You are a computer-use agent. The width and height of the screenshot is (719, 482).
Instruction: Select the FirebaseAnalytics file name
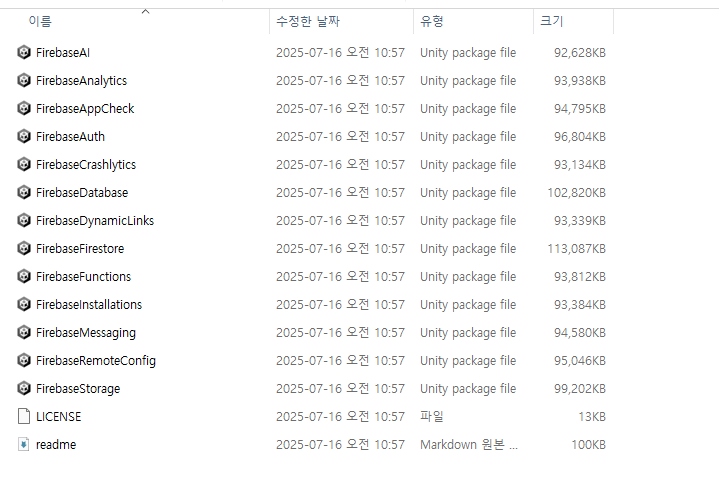tap(82, 81)
